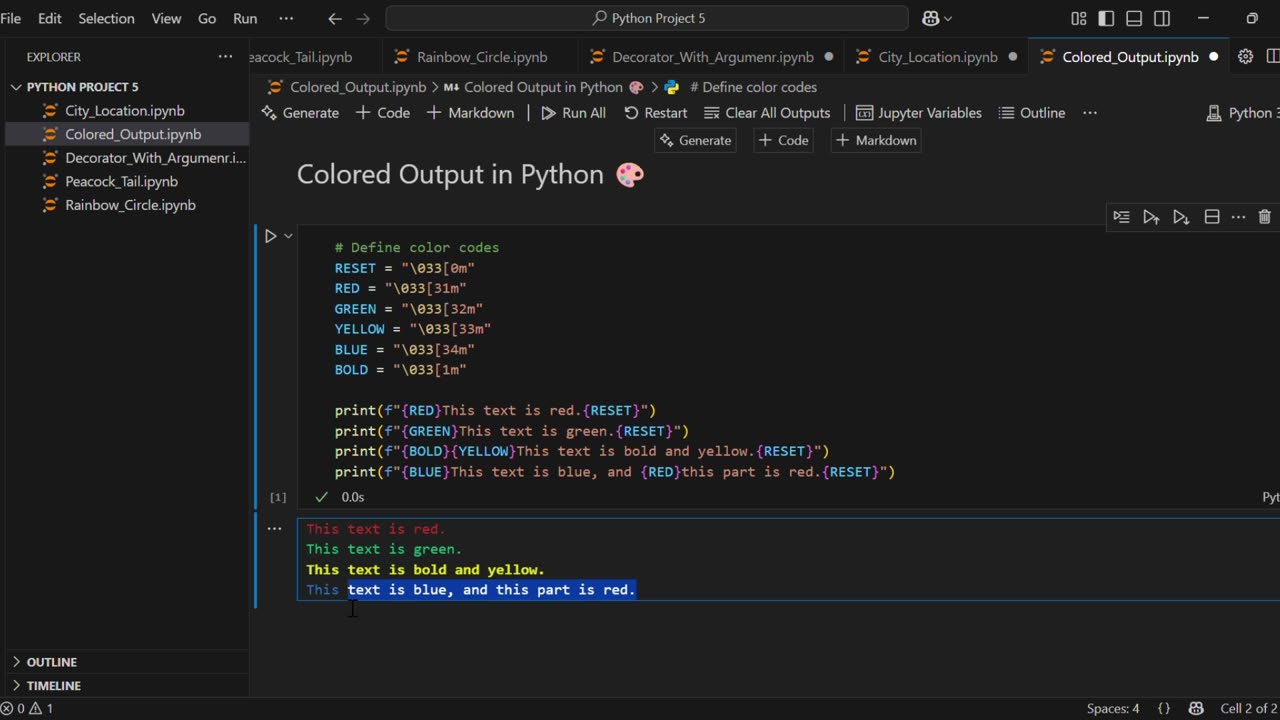Open Explorer views and more actions ellipsis

226,57
